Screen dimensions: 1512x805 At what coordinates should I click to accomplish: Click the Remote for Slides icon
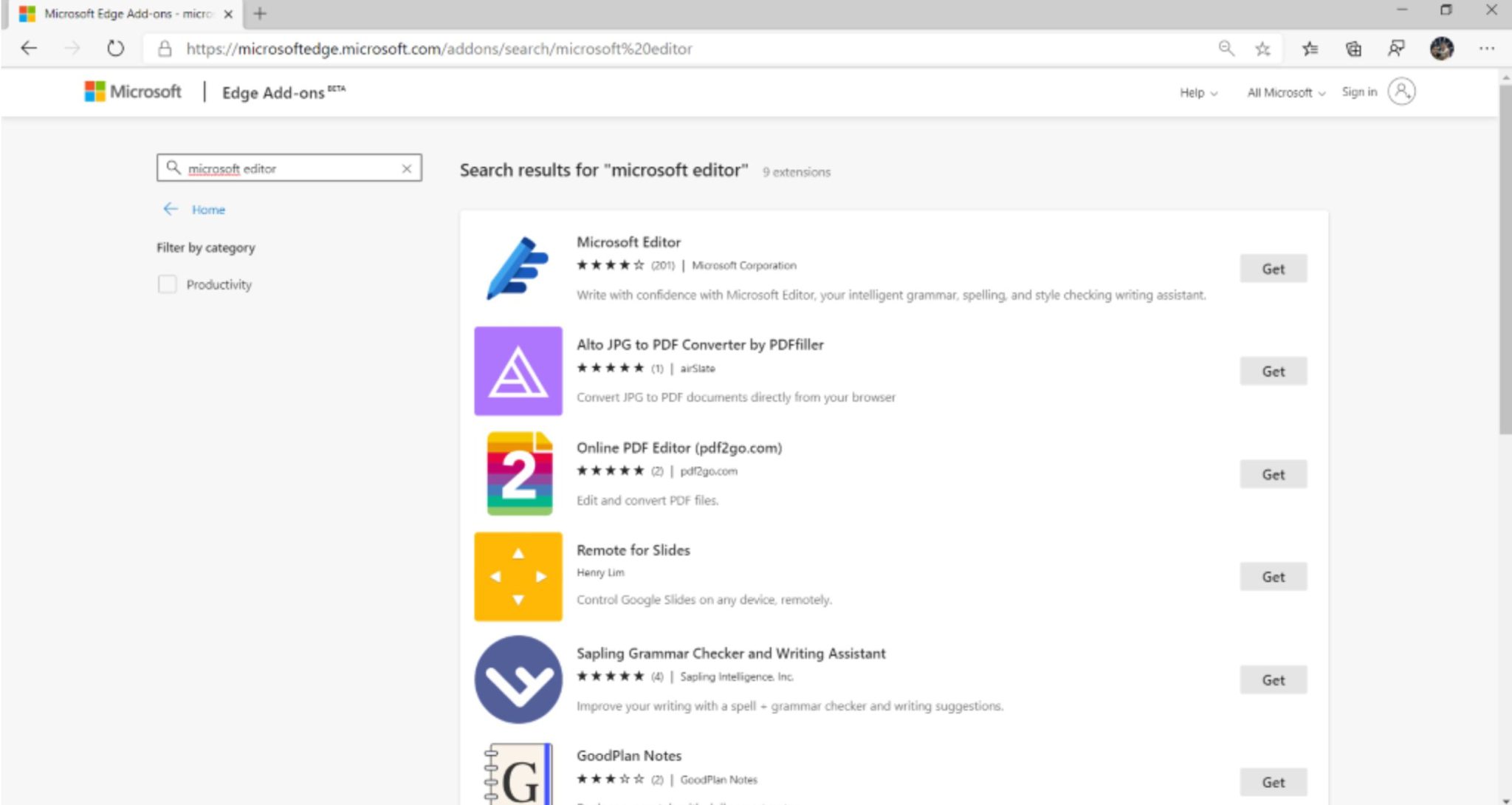click(518, 576)
